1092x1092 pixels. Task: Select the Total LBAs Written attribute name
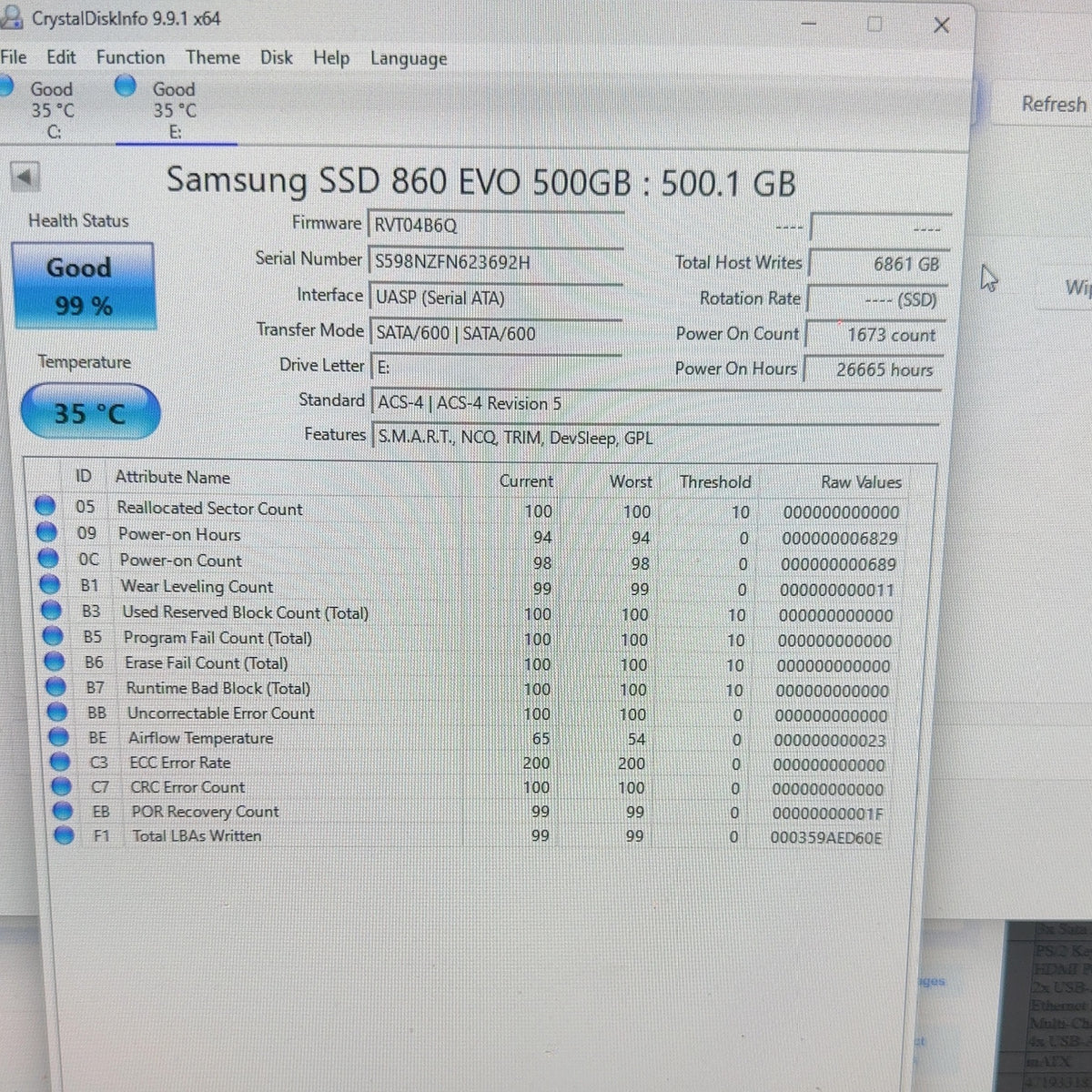tap(197, 835)
